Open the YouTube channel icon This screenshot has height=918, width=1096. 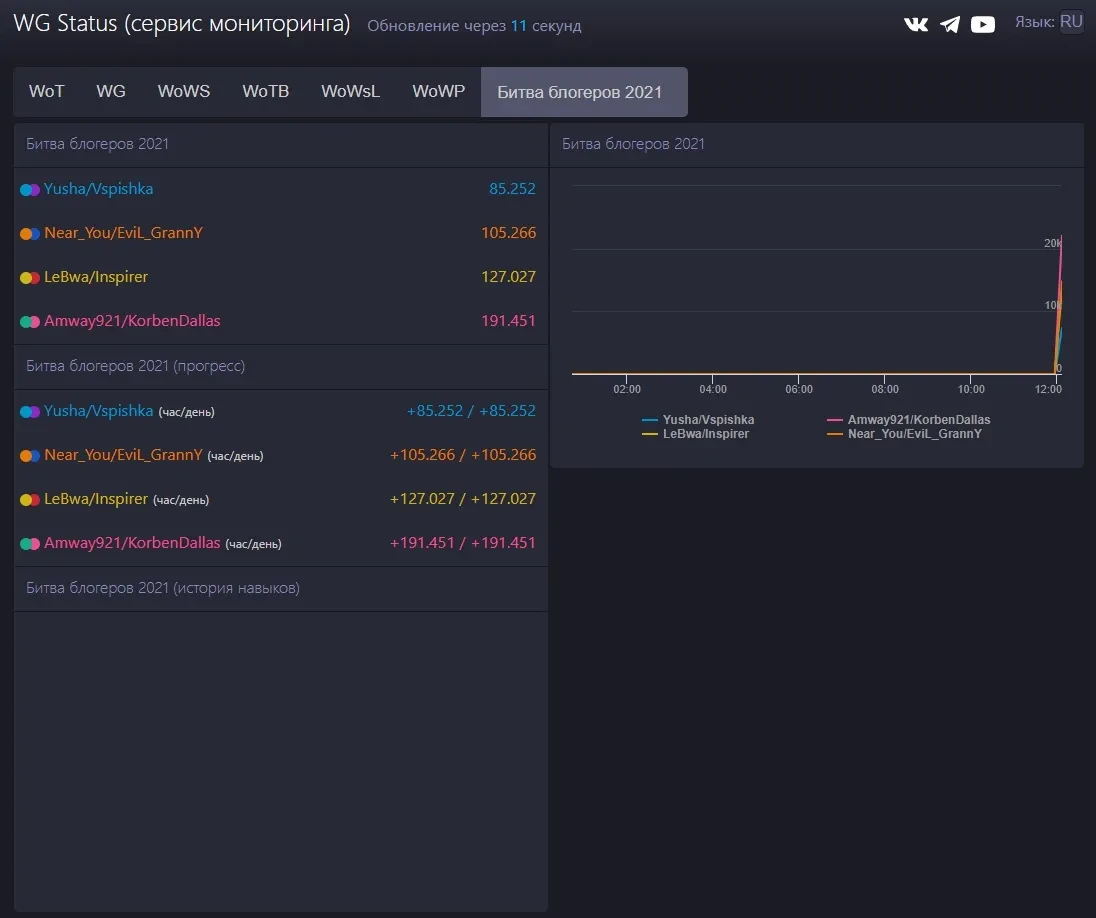(983, 24)
